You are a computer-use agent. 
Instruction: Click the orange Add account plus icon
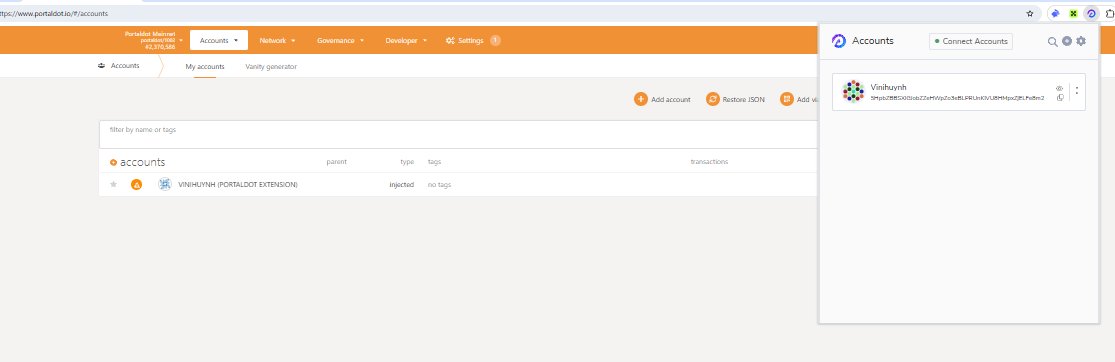click(x=641, y=100)
